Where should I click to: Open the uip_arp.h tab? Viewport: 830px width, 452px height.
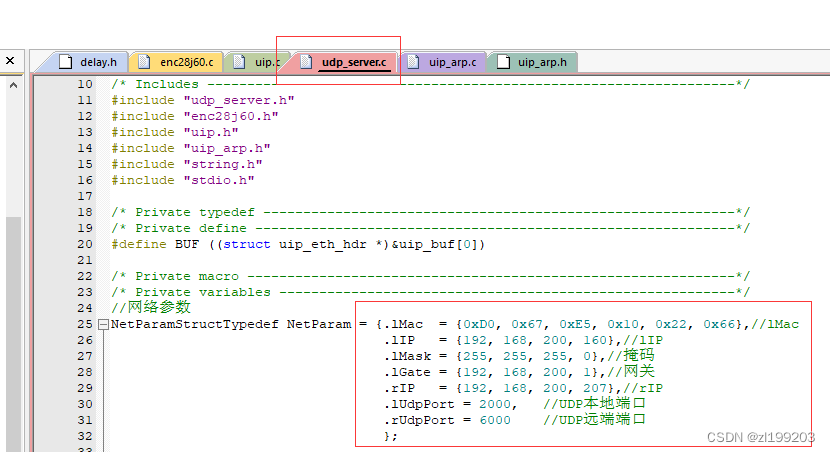[533, 62]
